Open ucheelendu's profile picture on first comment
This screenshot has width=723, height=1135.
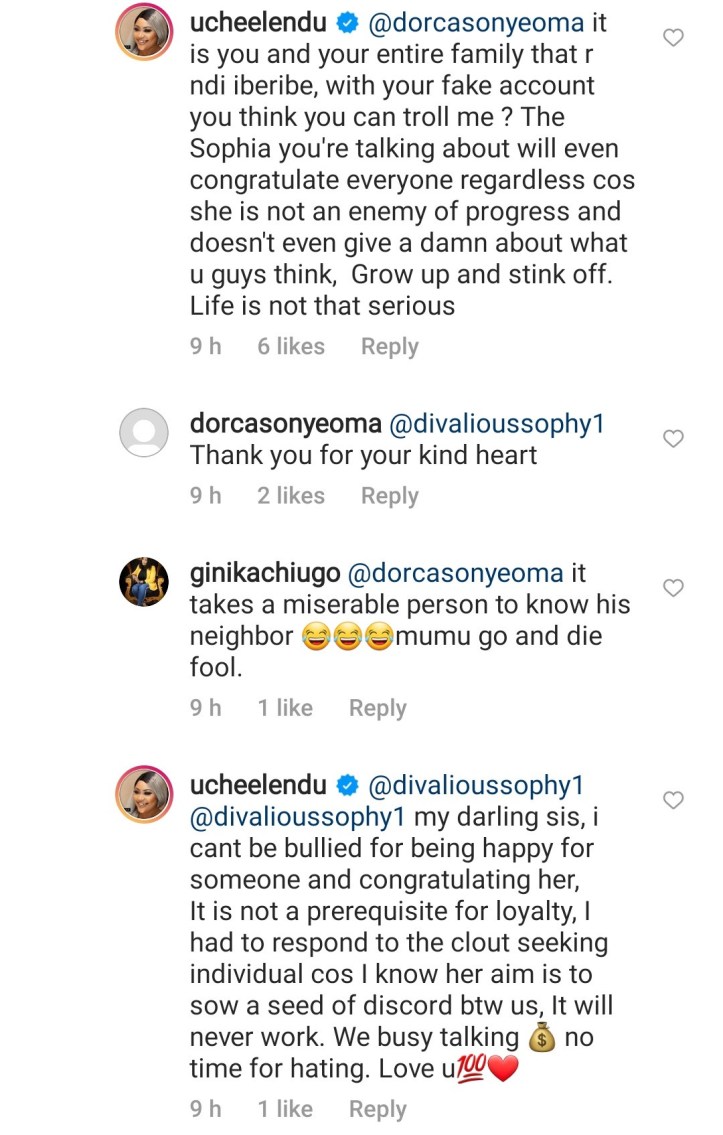tap(143, 39)
